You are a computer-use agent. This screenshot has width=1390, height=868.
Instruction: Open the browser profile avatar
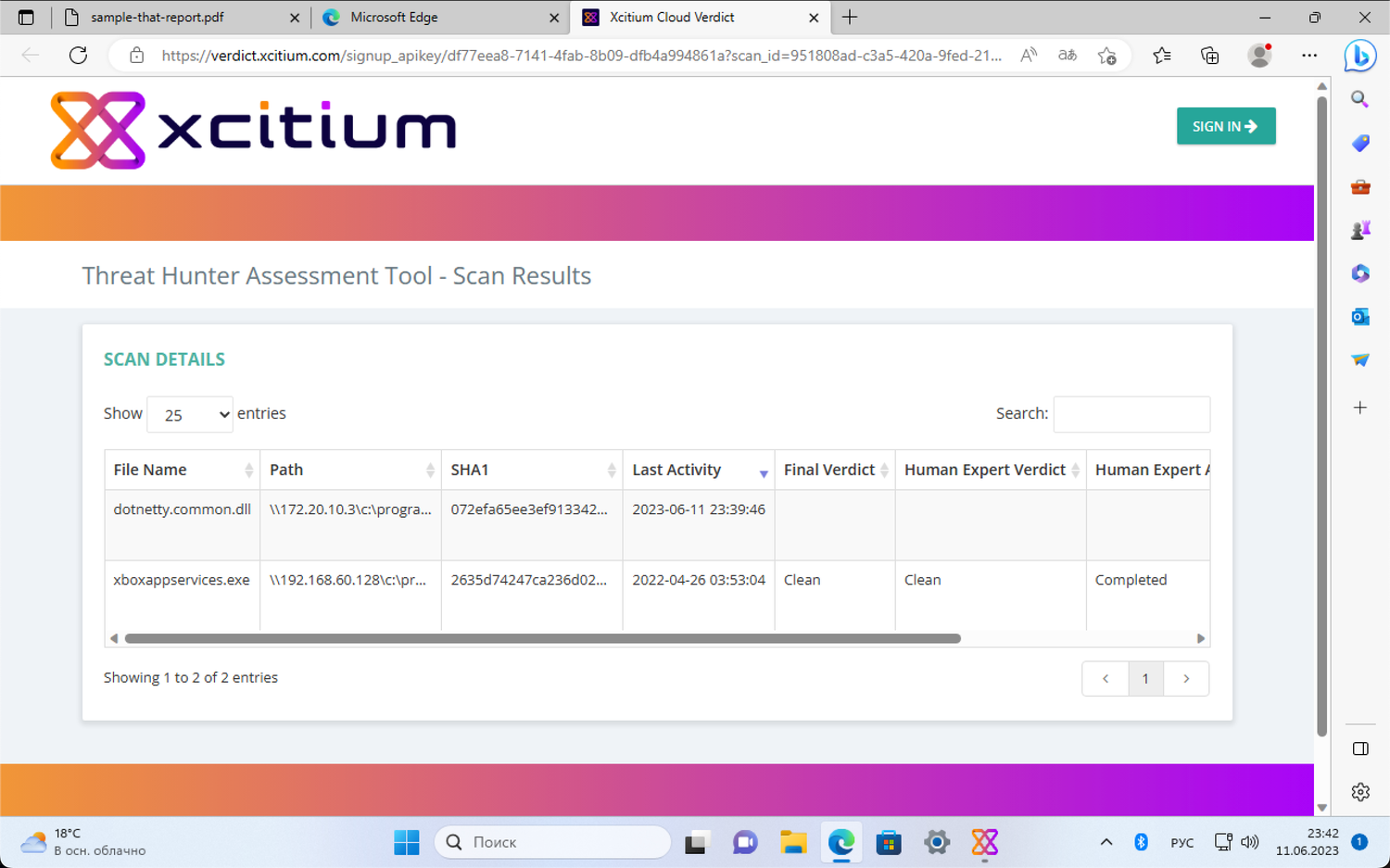coord(1259,56)
